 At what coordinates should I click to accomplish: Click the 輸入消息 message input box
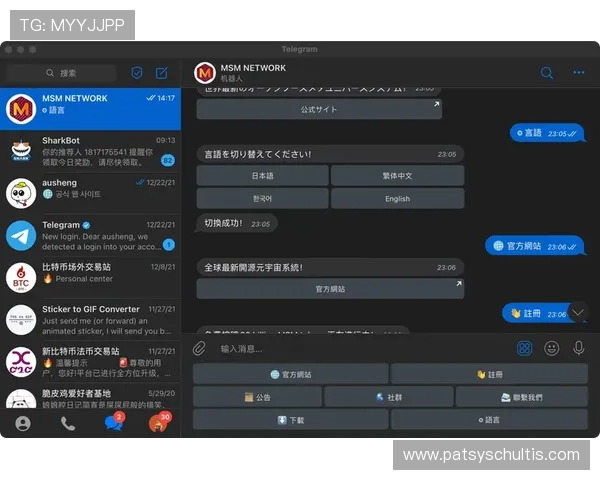point(364,349)
